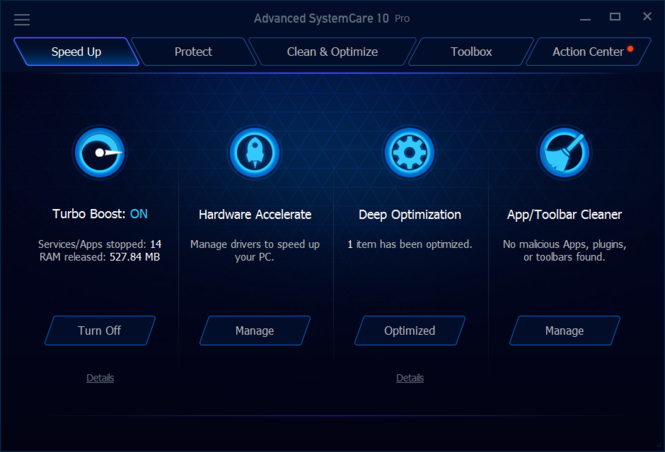Open the Action Center tab
Image resolution: width=665 pixels, height=452 pixels.
pyautogui.click(x=588, y=52)
